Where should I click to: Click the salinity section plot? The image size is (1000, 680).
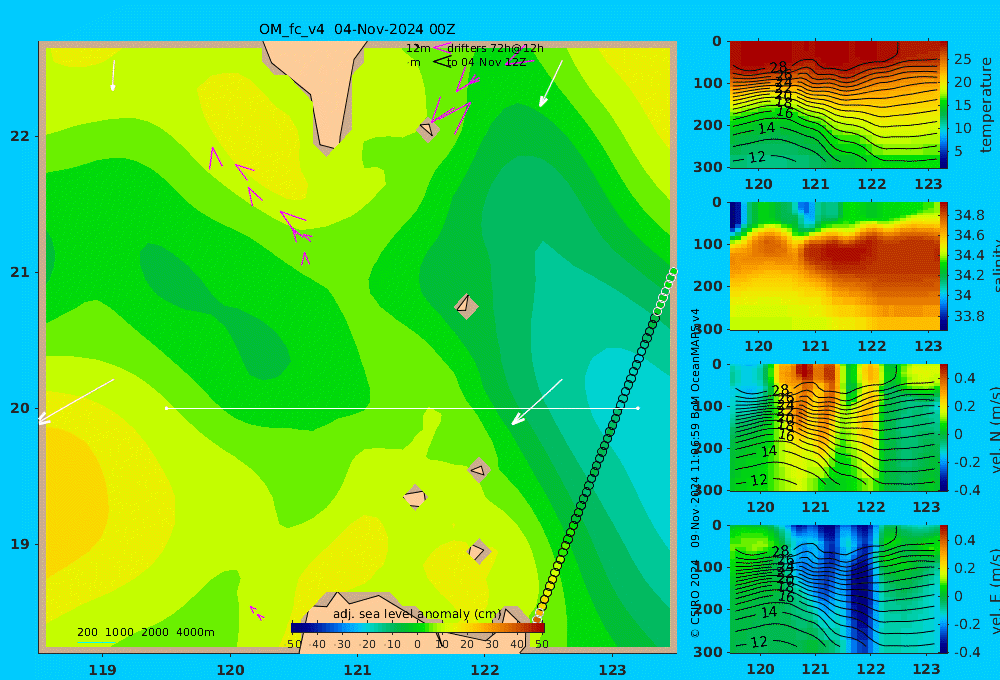pyautogui.click(x=834, y=266)
